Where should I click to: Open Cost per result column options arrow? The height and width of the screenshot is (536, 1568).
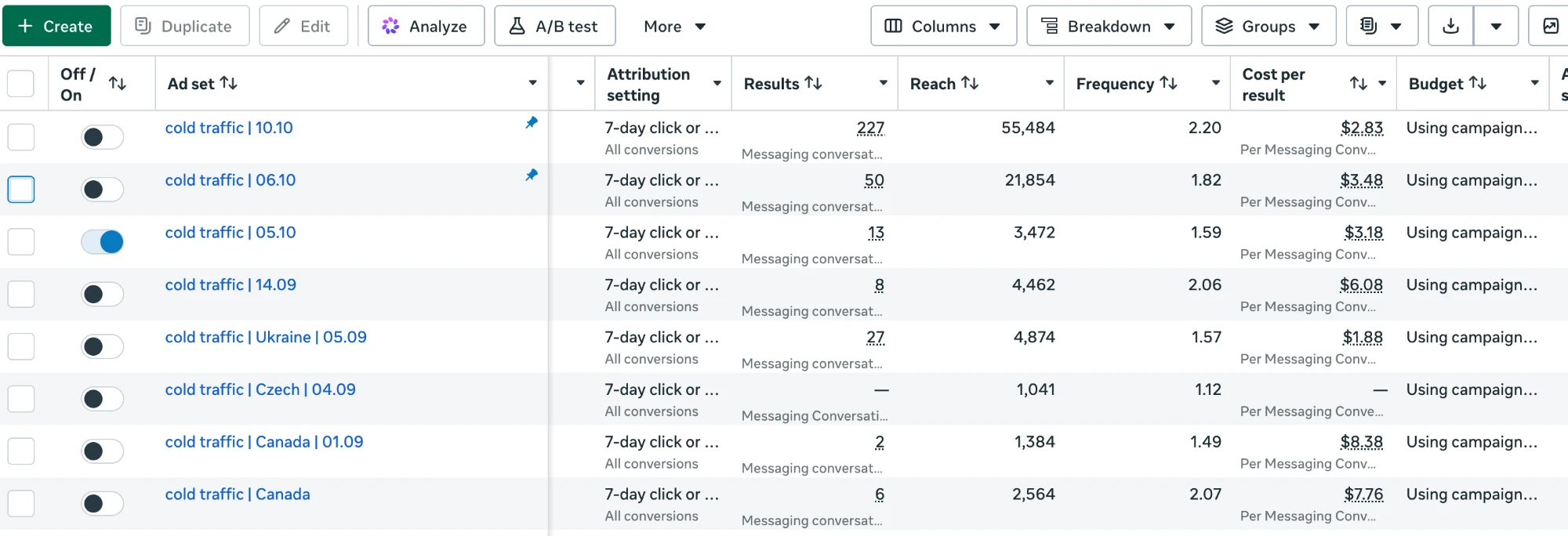click(1382, 83)
